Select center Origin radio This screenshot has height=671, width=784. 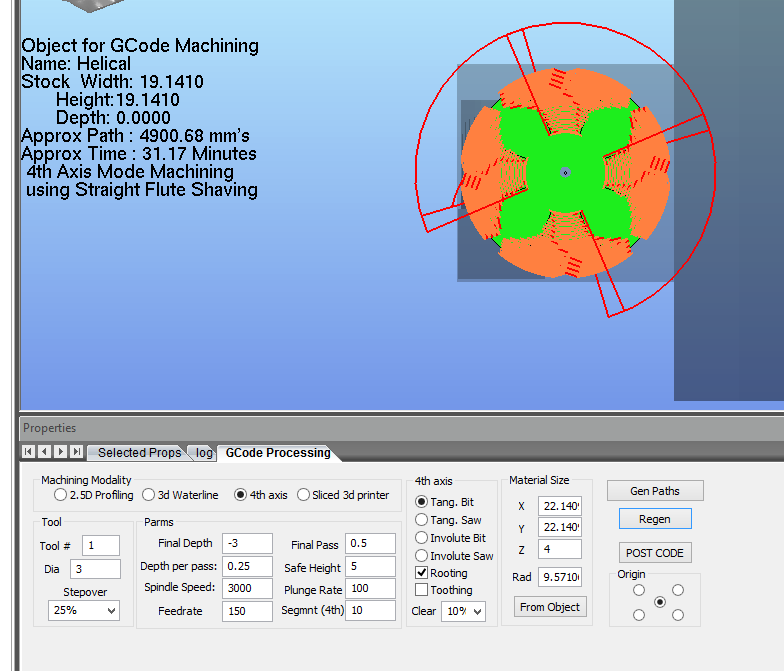(660, 602)
